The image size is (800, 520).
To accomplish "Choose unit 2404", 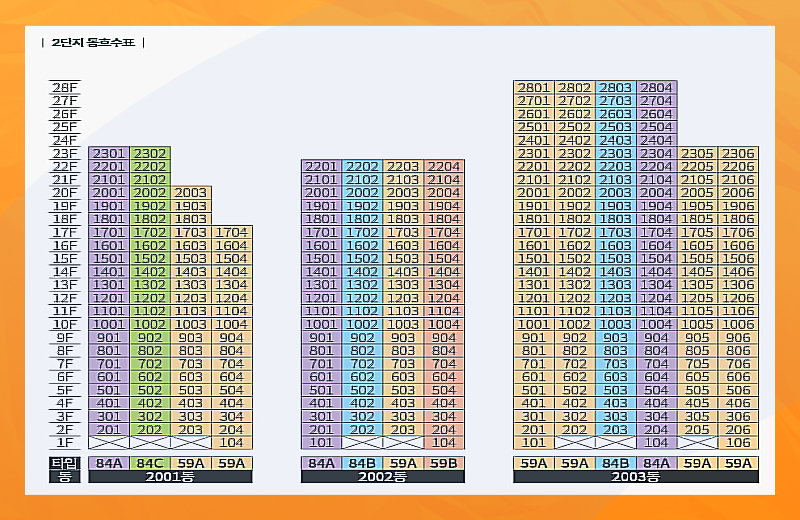I will pos(656,140).
